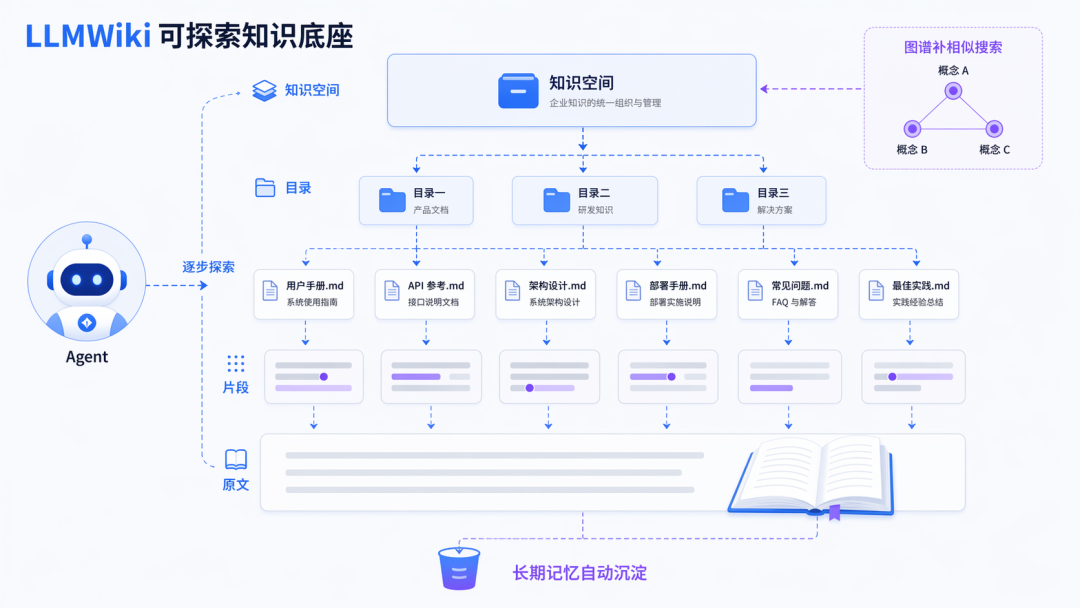Select the Agent robot avatar
The image size is (1080, 608).
click(x=87, y=281)
